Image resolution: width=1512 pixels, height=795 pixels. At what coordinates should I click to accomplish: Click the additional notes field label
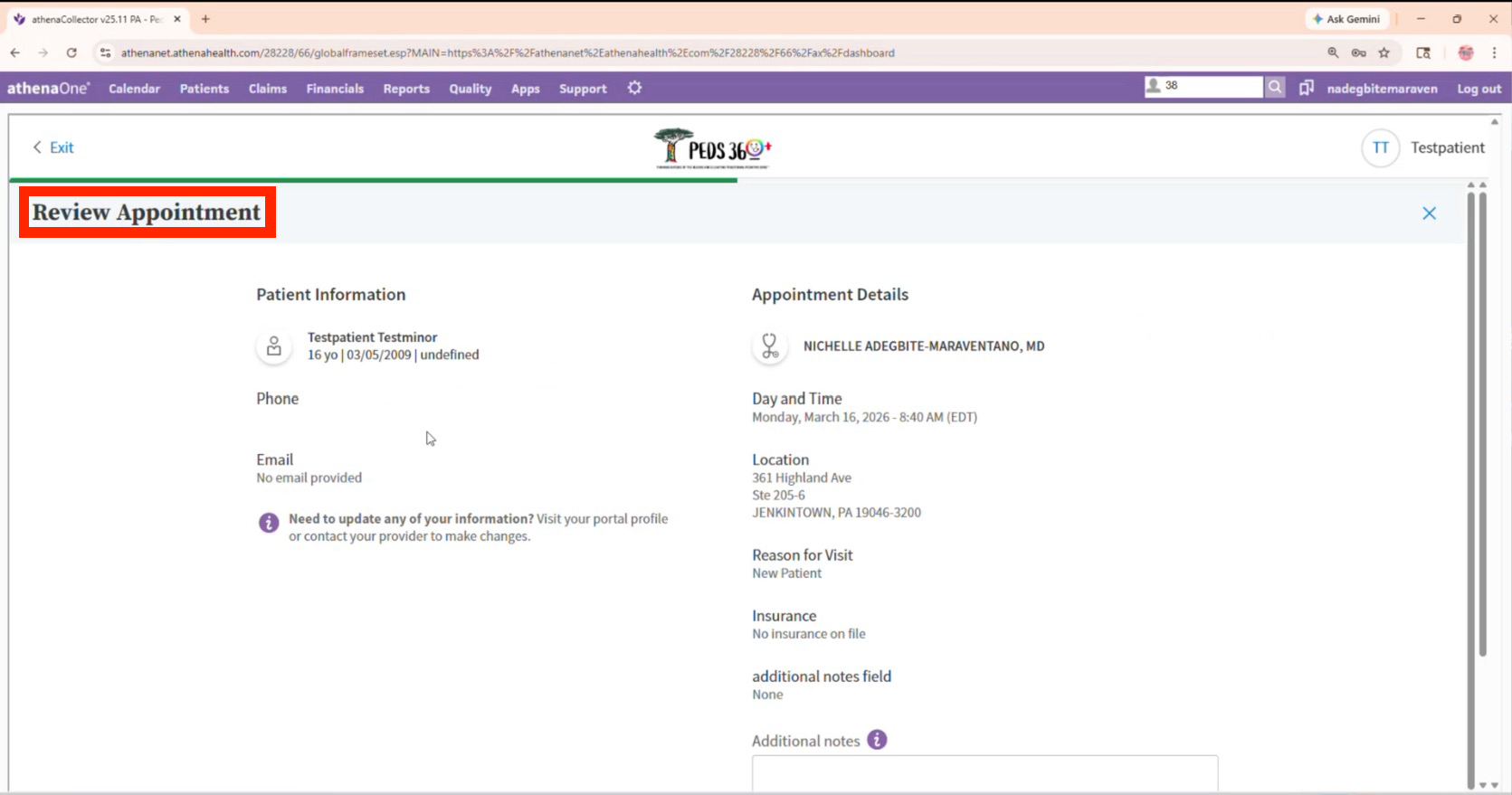(822, 677)
